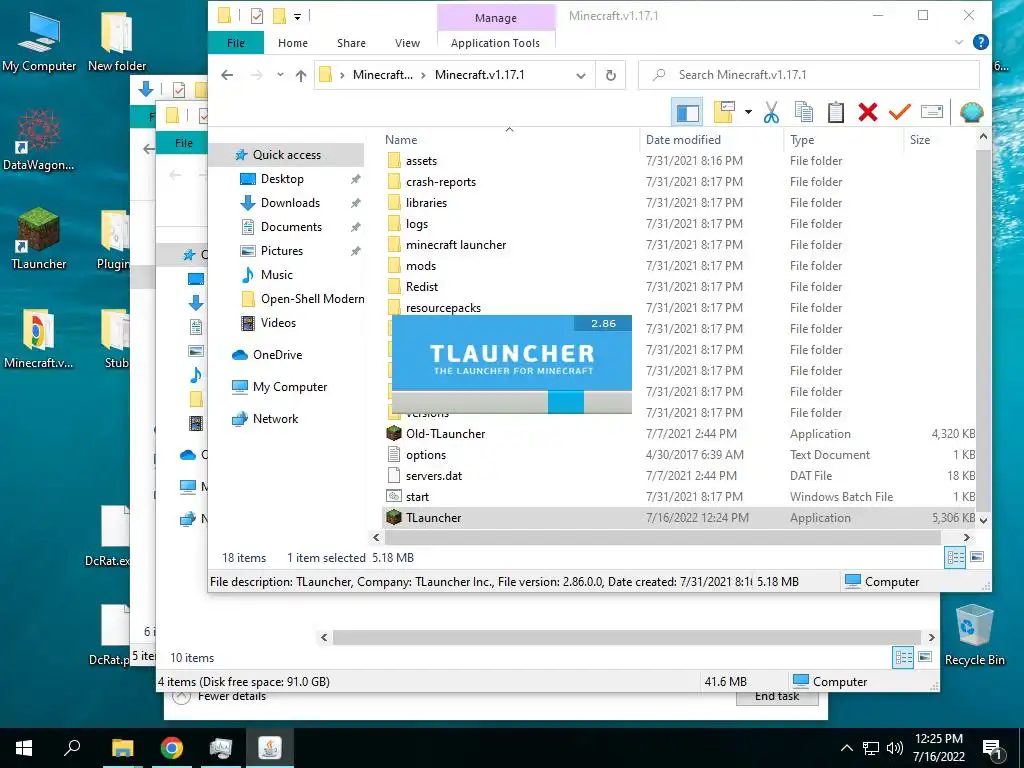Click the TLauncher splash progress bar
The height and width of the screenshot is (768, 1024).
(x=511, y=402)
